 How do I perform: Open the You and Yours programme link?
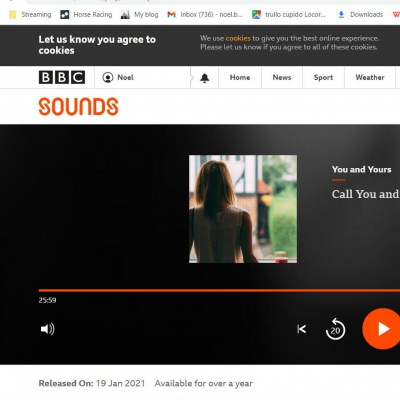pyautogui.click(x=362, y=169)
